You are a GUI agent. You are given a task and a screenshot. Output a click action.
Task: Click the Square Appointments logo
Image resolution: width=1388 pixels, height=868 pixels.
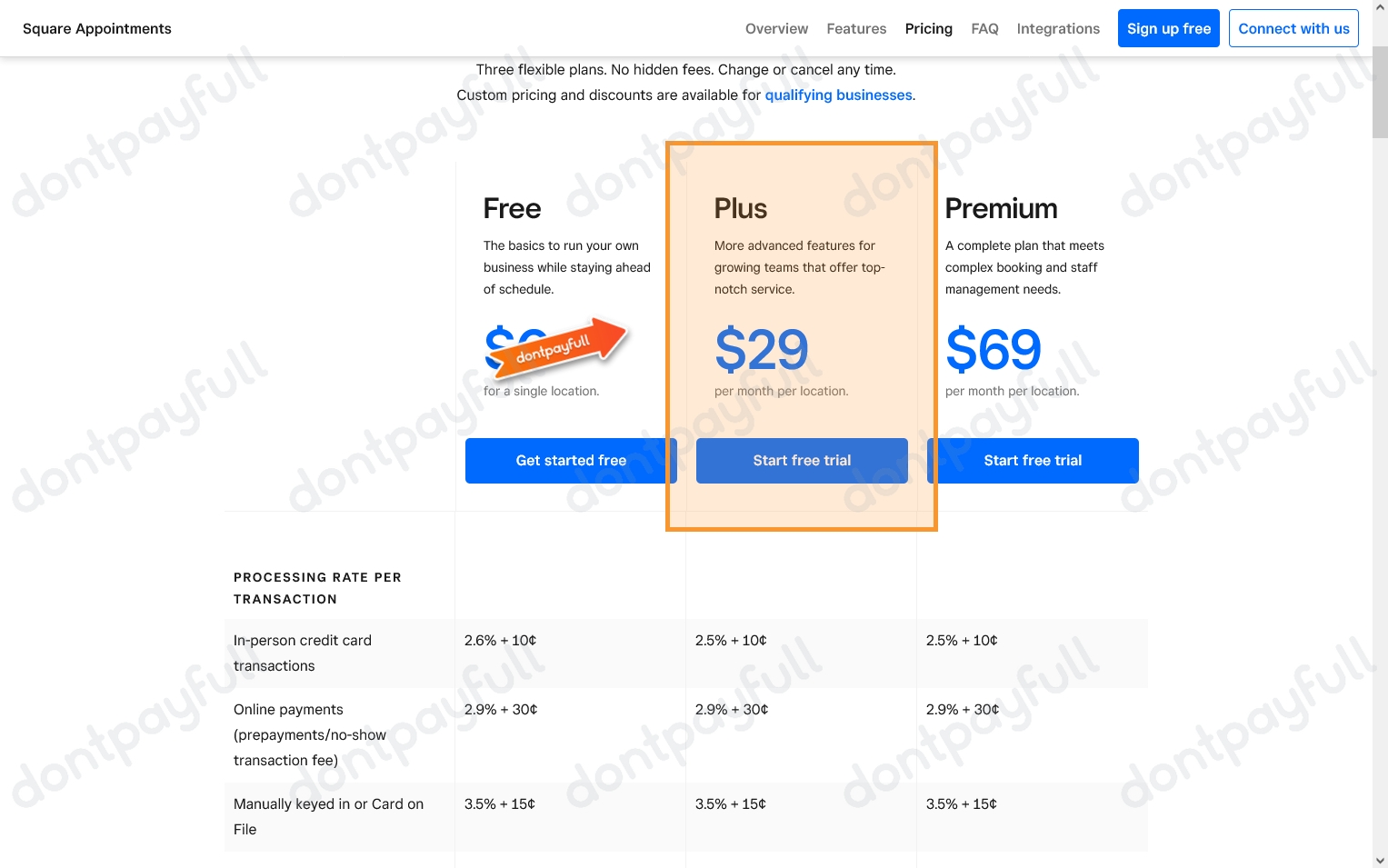click(96, 28)
